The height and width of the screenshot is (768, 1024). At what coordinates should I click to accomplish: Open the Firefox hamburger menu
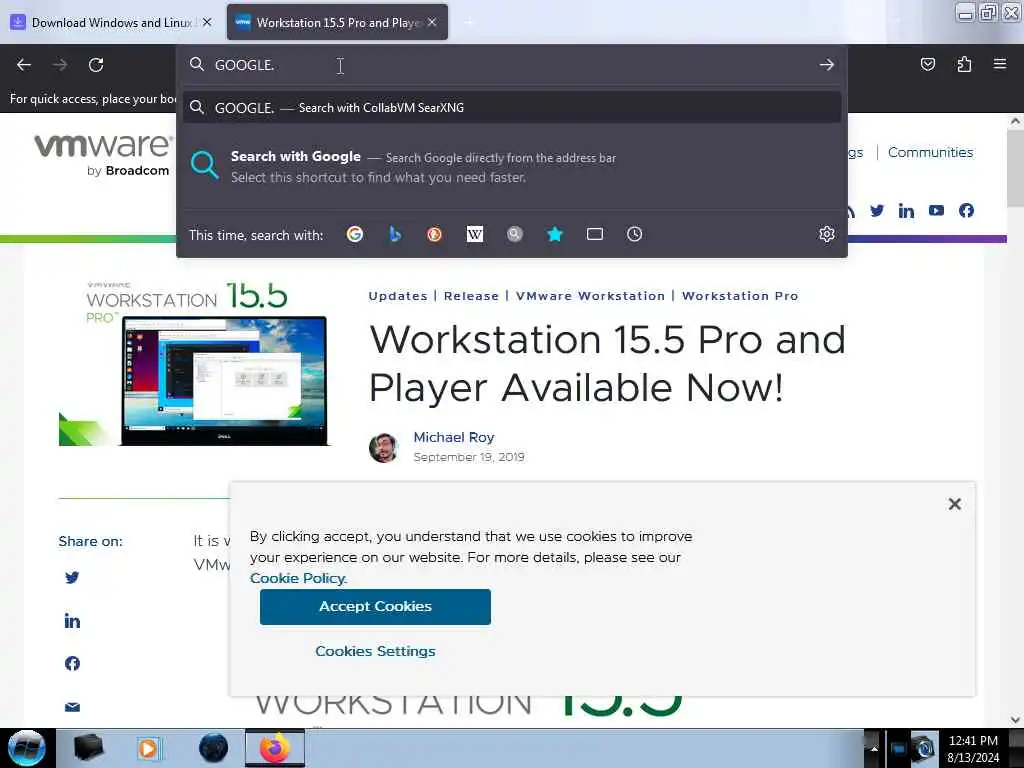[x=999, y=64]
